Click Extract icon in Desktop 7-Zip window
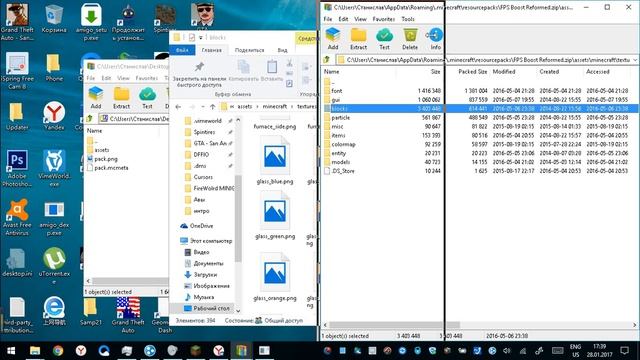This screenshot has height=360, width=640. pyautogui.click(x=121, y=98)
